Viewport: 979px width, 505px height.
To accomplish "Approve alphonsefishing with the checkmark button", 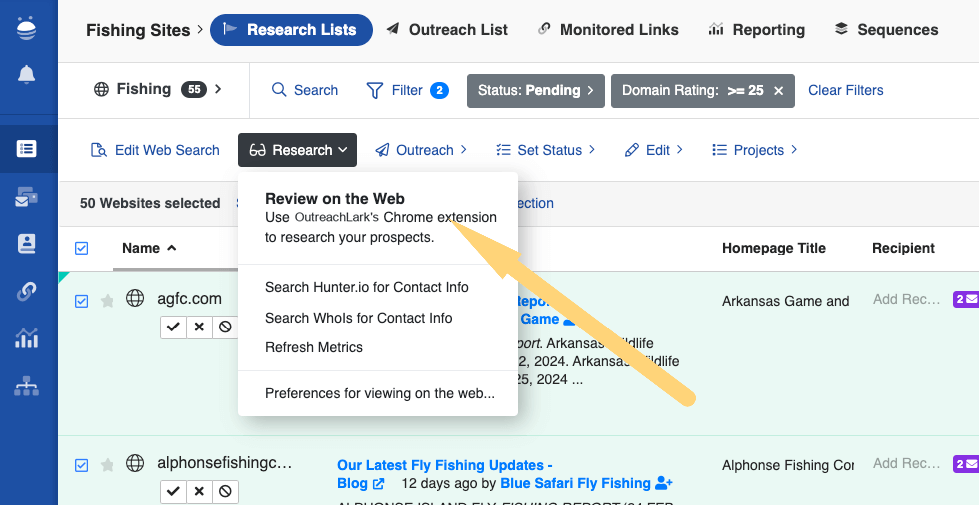I will coord(173,491).
